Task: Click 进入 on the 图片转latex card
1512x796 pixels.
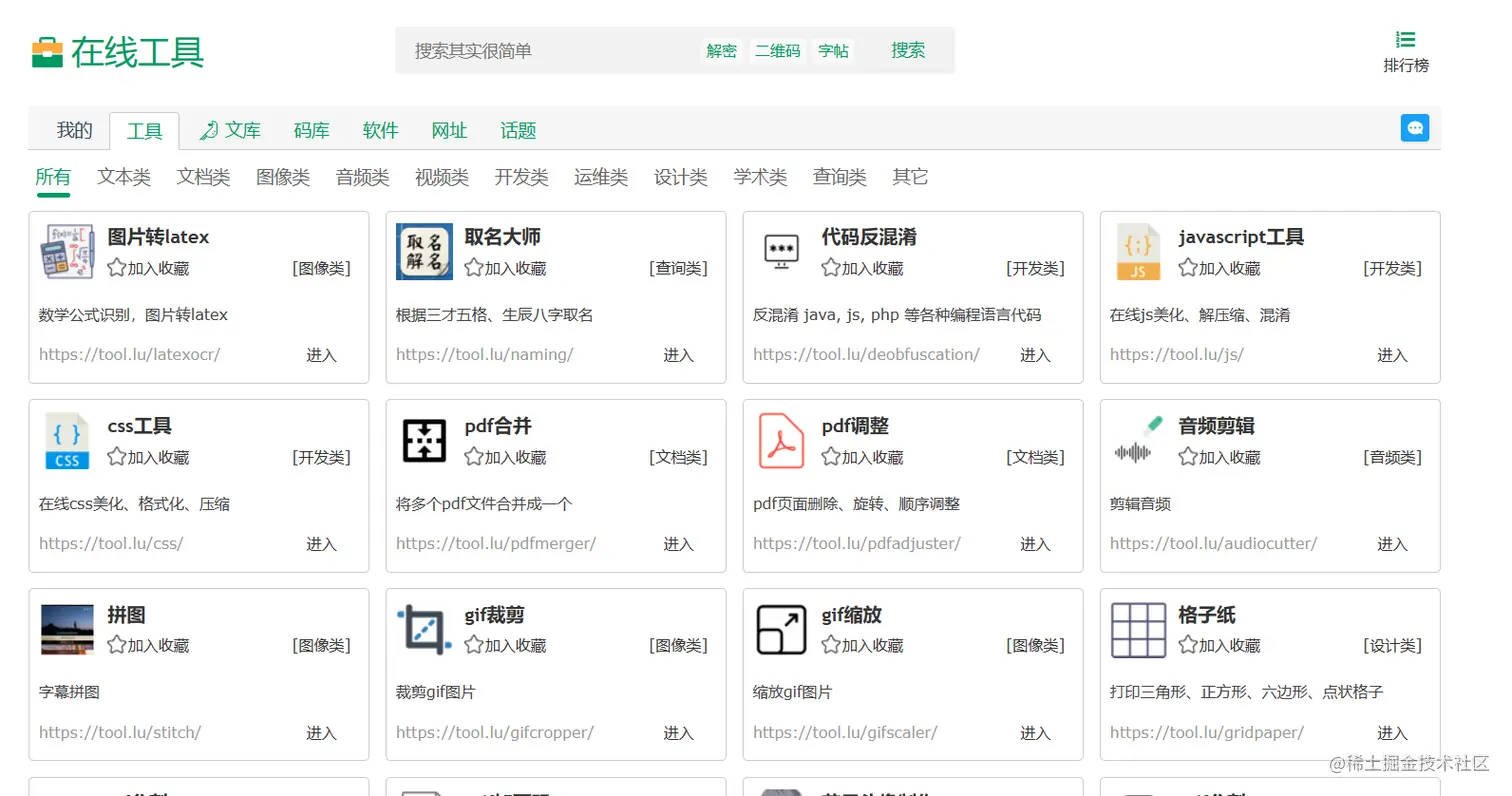Action: pyautogui.click(x=321, y=355)
